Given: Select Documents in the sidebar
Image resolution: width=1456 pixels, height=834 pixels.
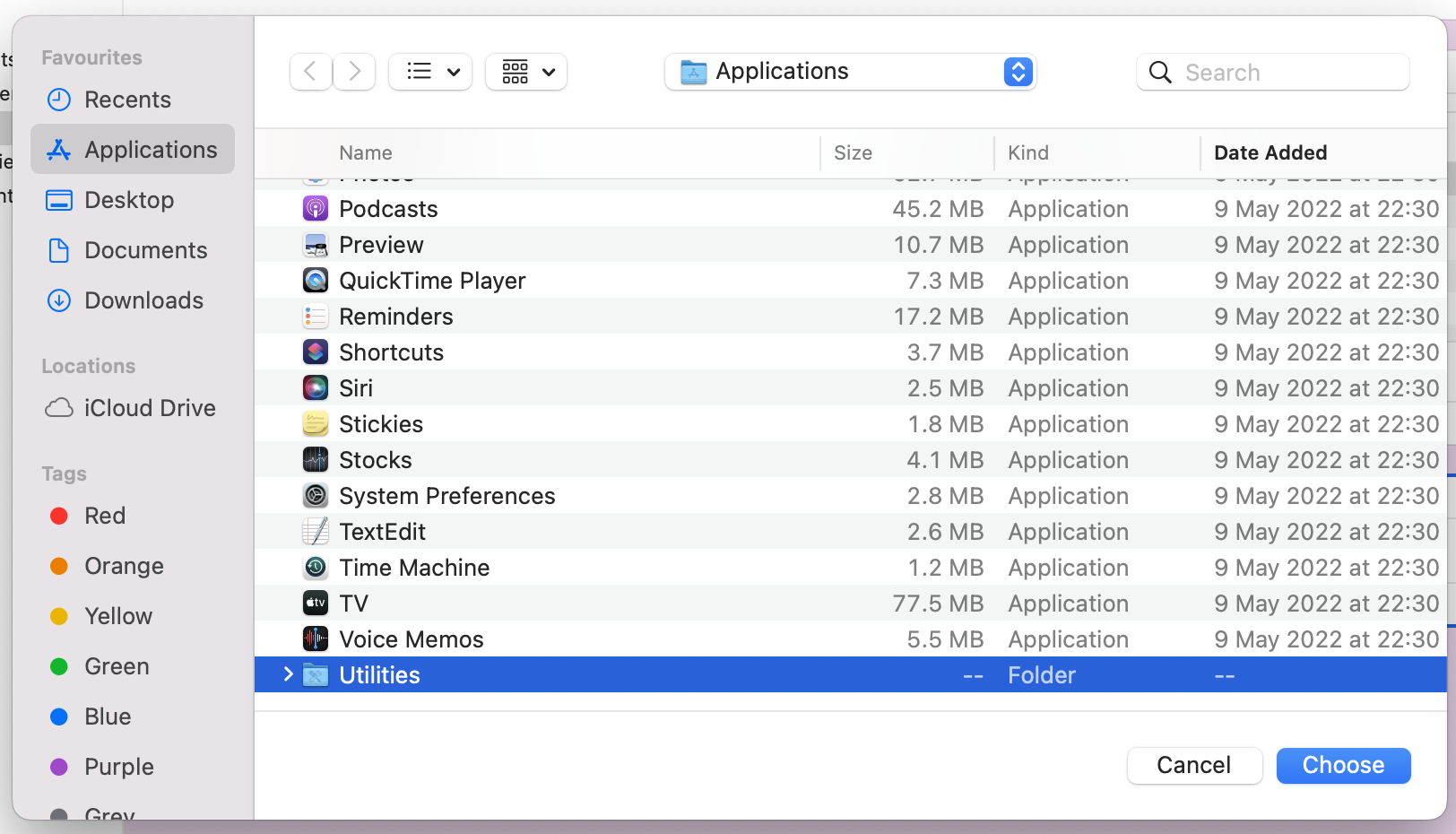Looking at the screenshot, I should pyautogui.click(x=133, y=250).
